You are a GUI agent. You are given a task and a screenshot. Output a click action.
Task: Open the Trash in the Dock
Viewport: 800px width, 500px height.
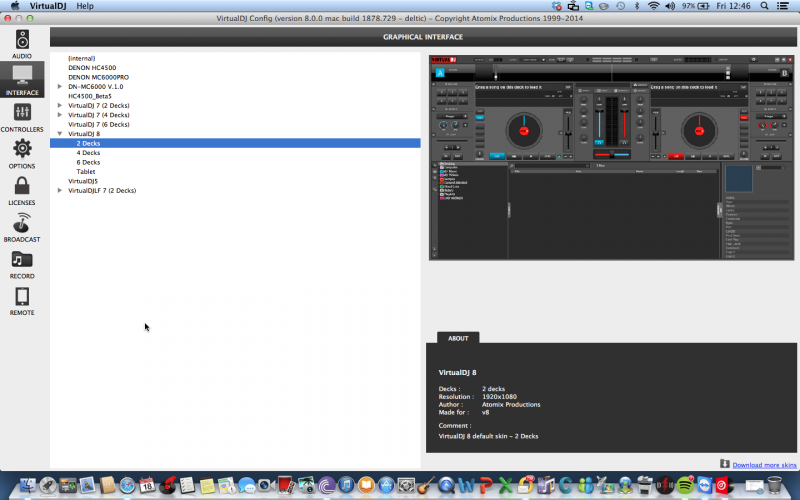pyautogui.click(x=774, y=485)
